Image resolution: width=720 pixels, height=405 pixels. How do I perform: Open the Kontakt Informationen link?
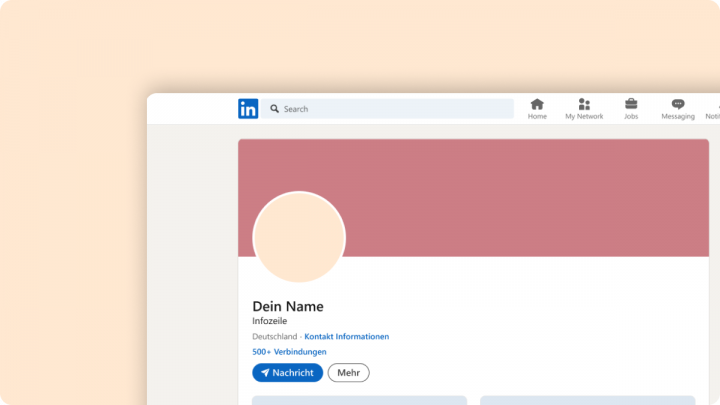[x=347, y=337]
